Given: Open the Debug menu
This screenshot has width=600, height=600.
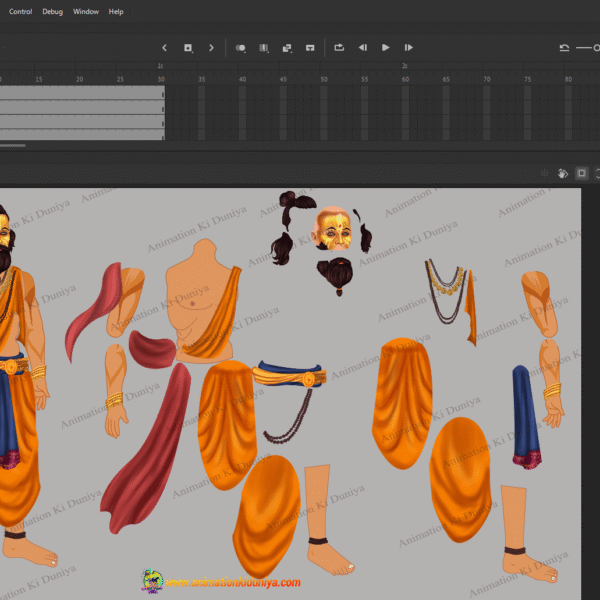Looking at the screenshot, I should point(52,11).
